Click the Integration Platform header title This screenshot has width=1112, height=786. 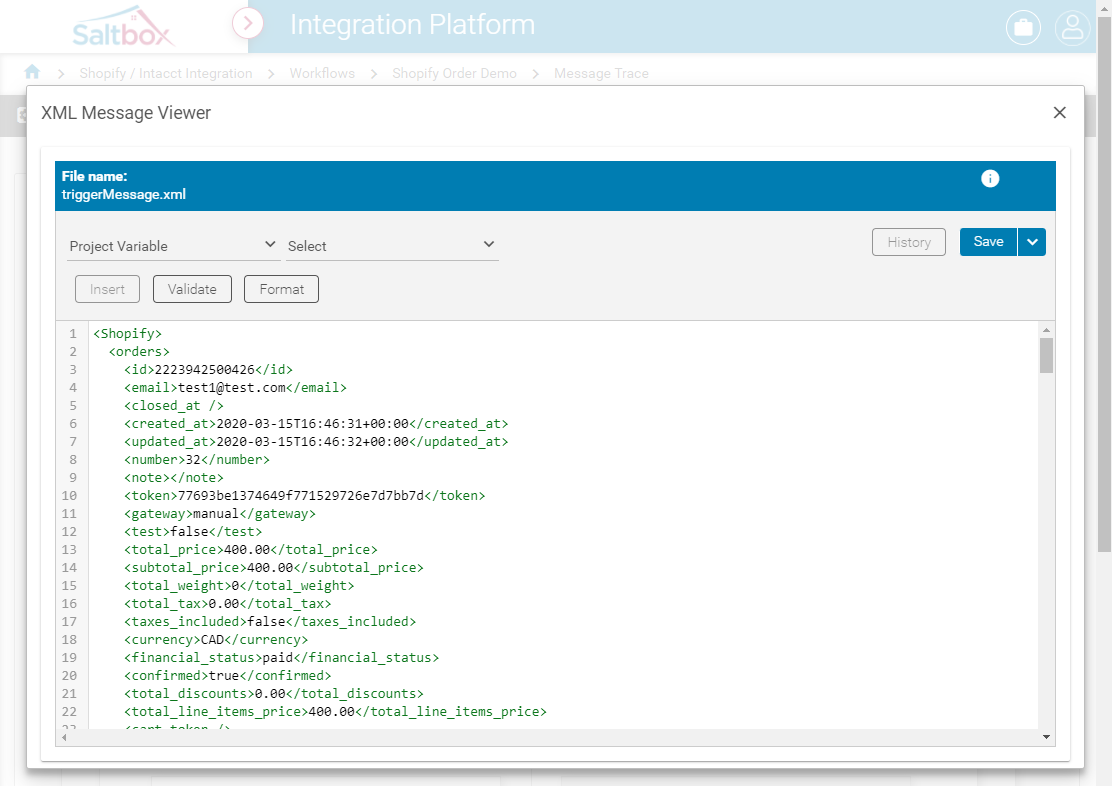pos(412,25)
